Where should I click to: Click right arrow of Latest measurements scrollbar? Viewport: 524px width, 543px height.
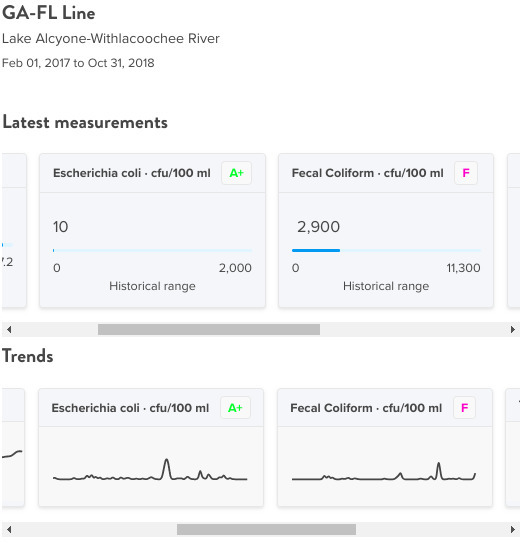[513, 329]
